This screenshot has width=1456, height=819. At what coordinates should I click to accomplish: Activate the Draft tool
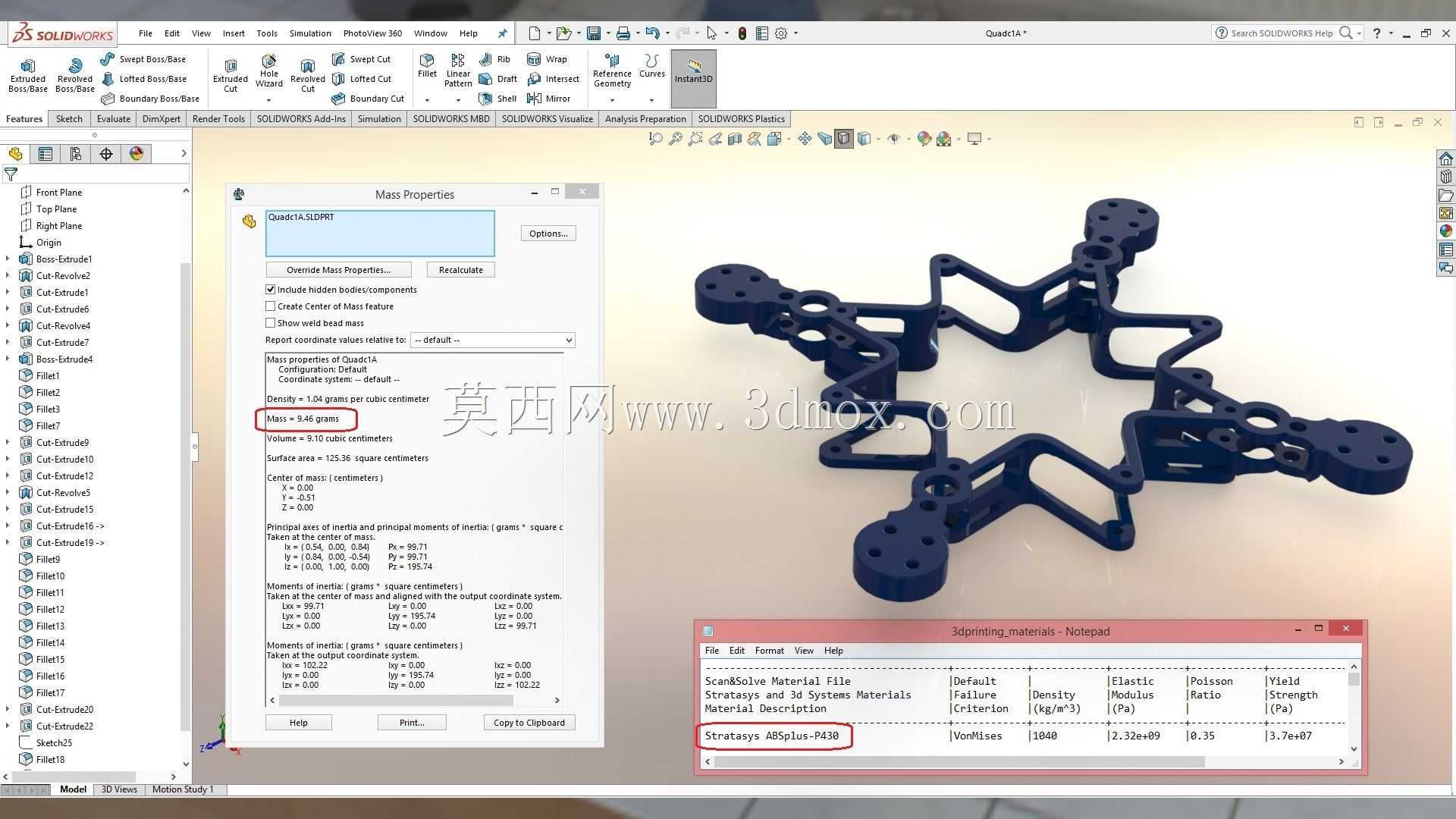(498, 79)
